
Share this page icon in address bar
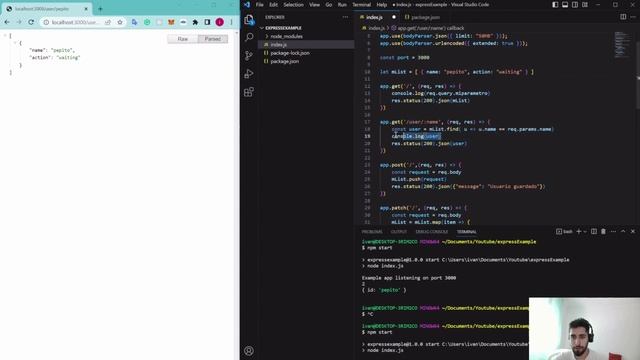pyautogui.click(x=108, y=22)
